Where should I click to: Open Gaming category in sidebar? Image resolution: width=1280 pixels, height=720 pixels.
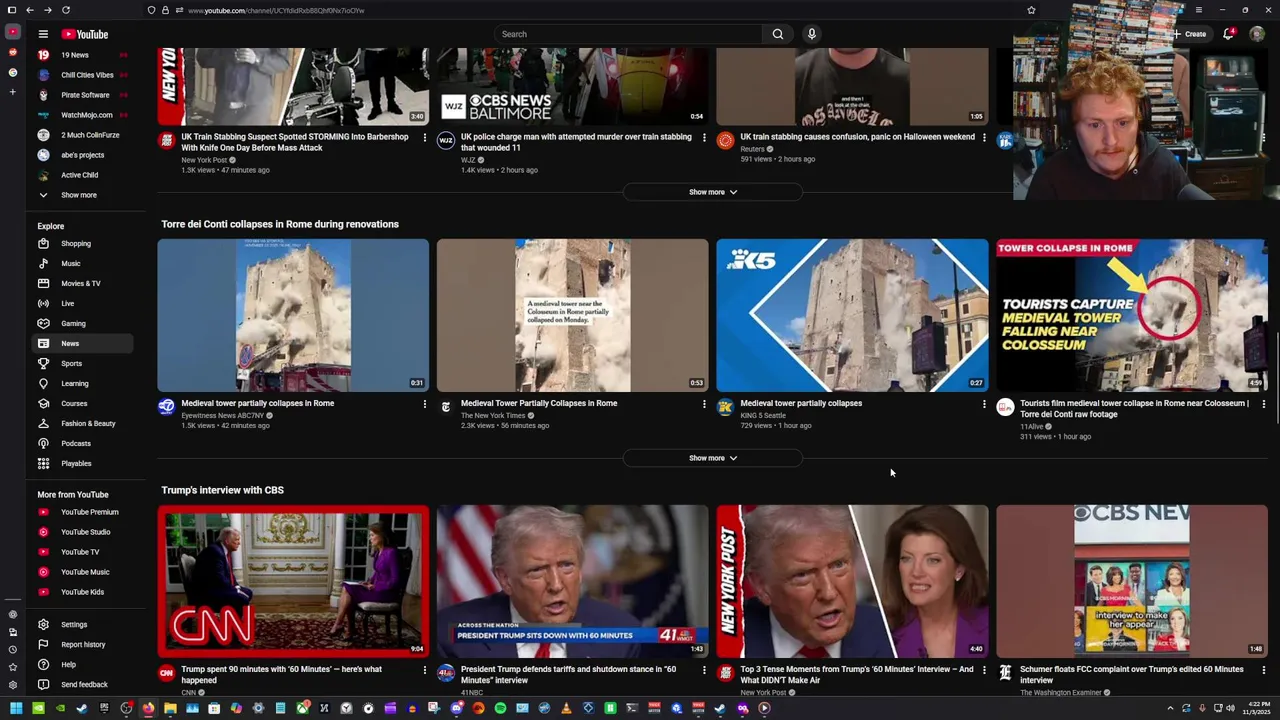click(82, 323)
